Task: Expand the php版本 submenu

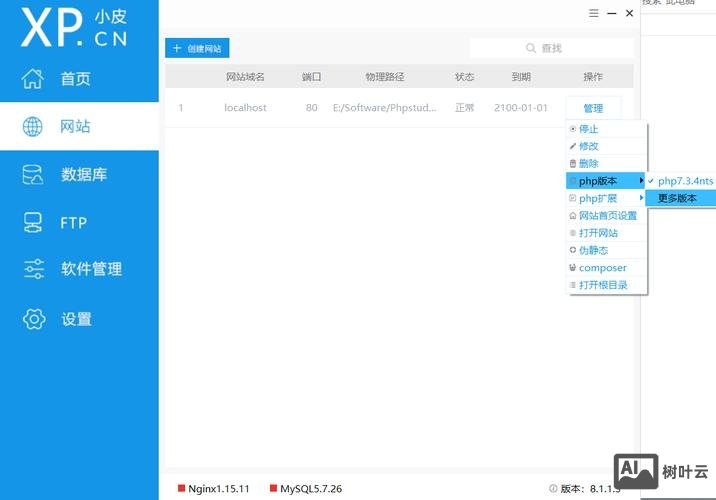Action: click(606, 181)
